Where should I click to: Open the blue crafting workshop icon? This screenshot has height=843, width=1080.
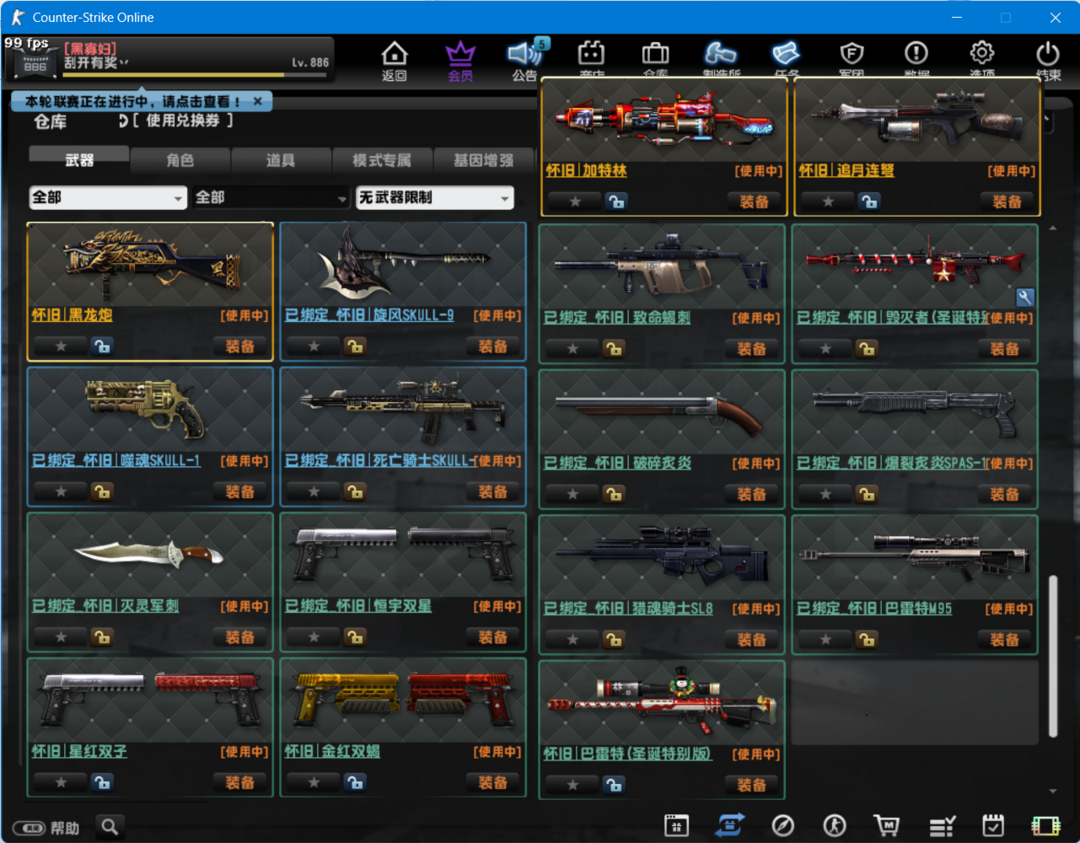(720, 54)
